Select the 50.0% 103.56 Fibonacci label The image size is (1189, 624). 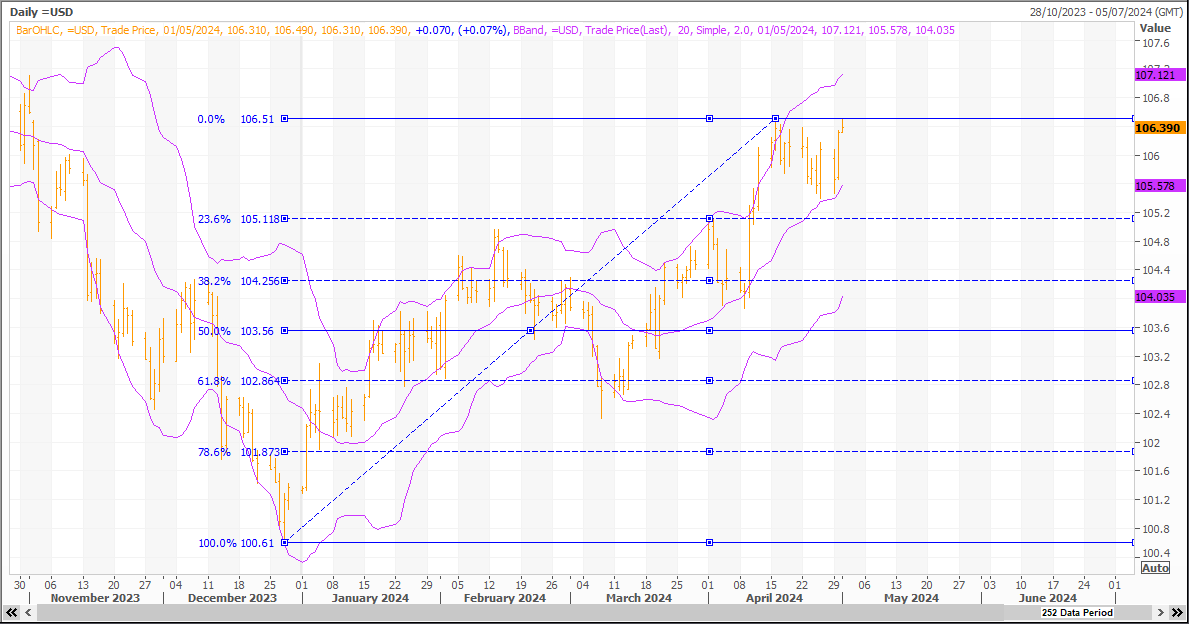point(236,331)
